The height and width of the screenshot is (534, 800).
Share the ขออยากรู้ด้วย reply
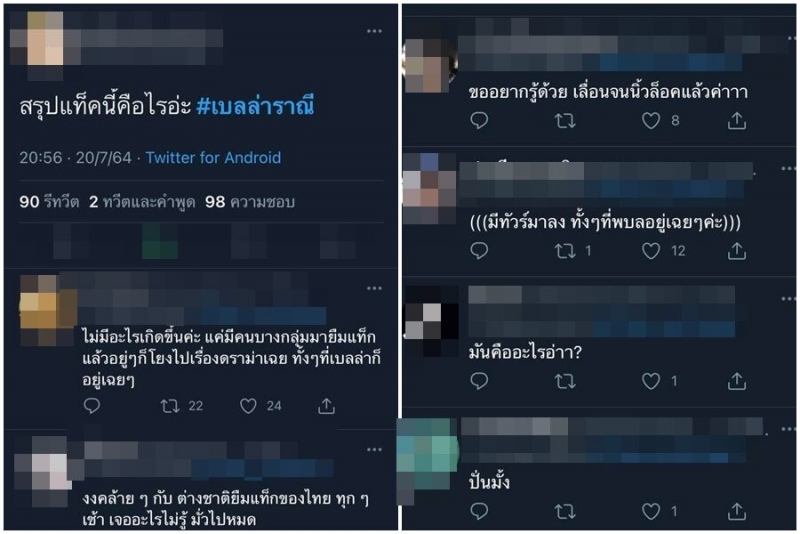point(737,121)
